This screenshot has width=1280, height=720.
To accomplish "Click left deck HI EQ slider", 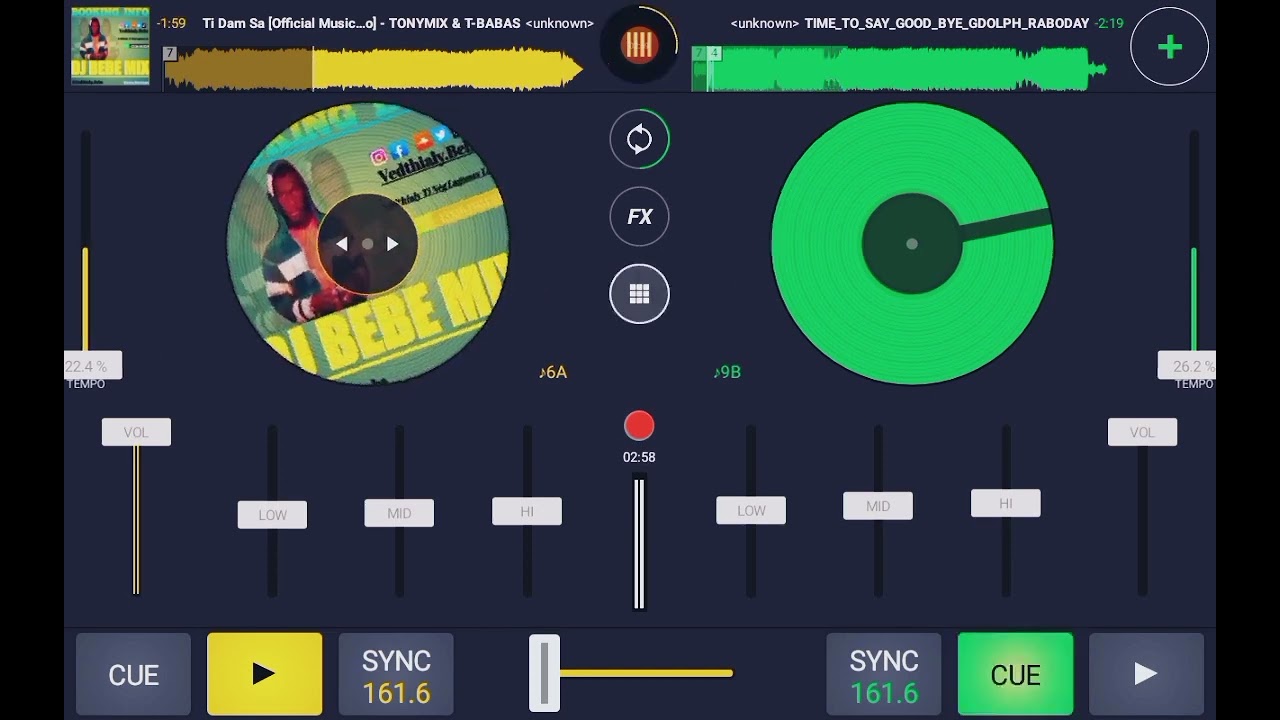I will (x=527, y=511).
